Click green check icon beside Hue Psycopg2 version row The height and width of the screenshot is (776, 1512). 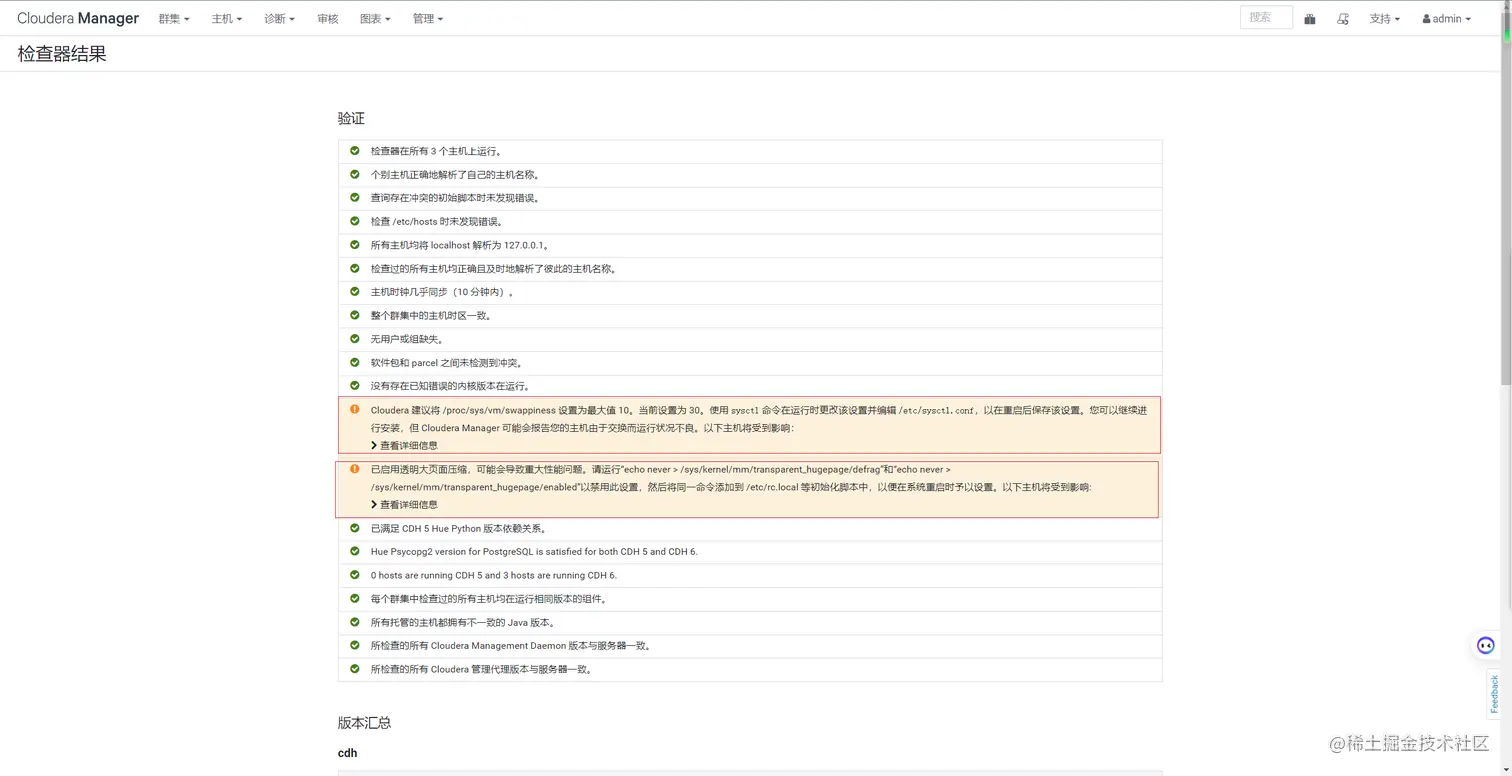click(354, 551)
